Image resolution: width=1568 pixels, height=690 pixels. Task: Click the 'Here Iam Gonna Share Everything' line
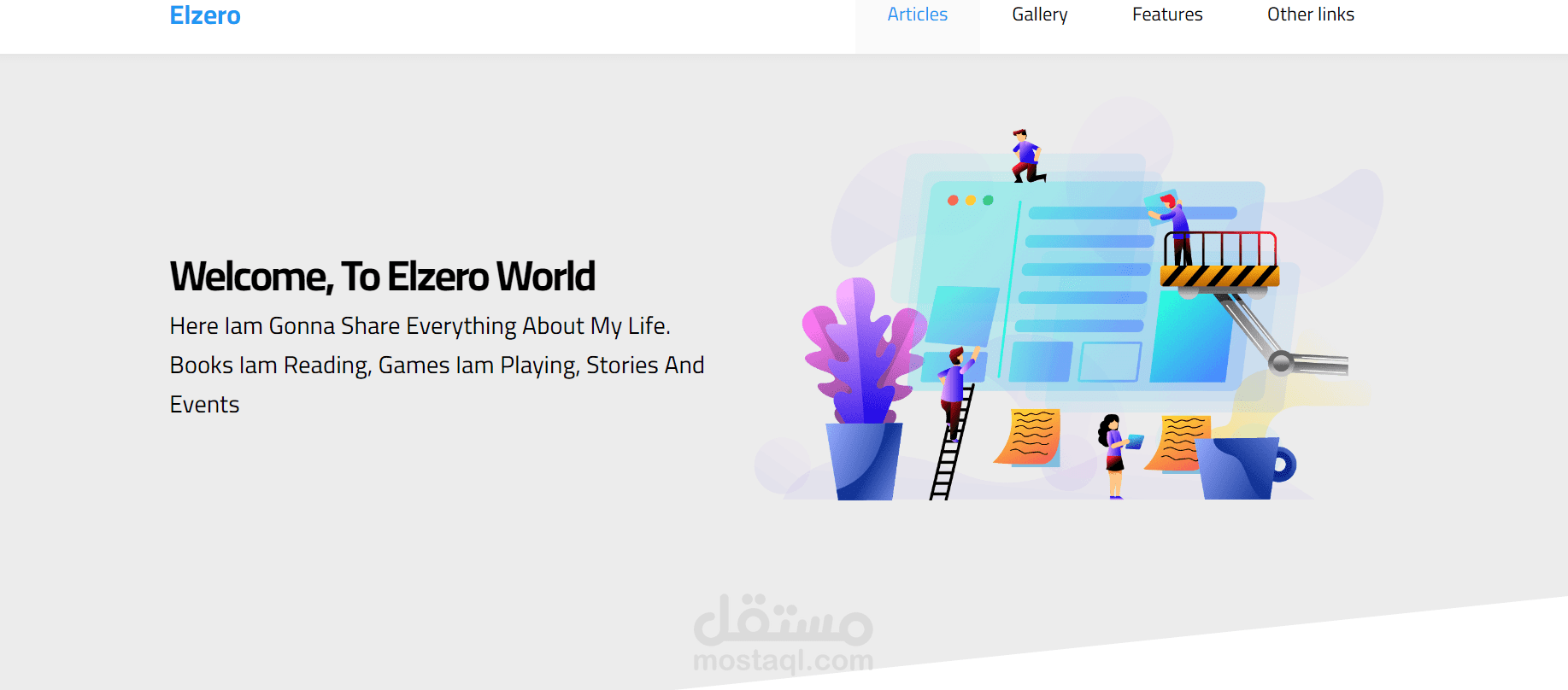[420, 326]
